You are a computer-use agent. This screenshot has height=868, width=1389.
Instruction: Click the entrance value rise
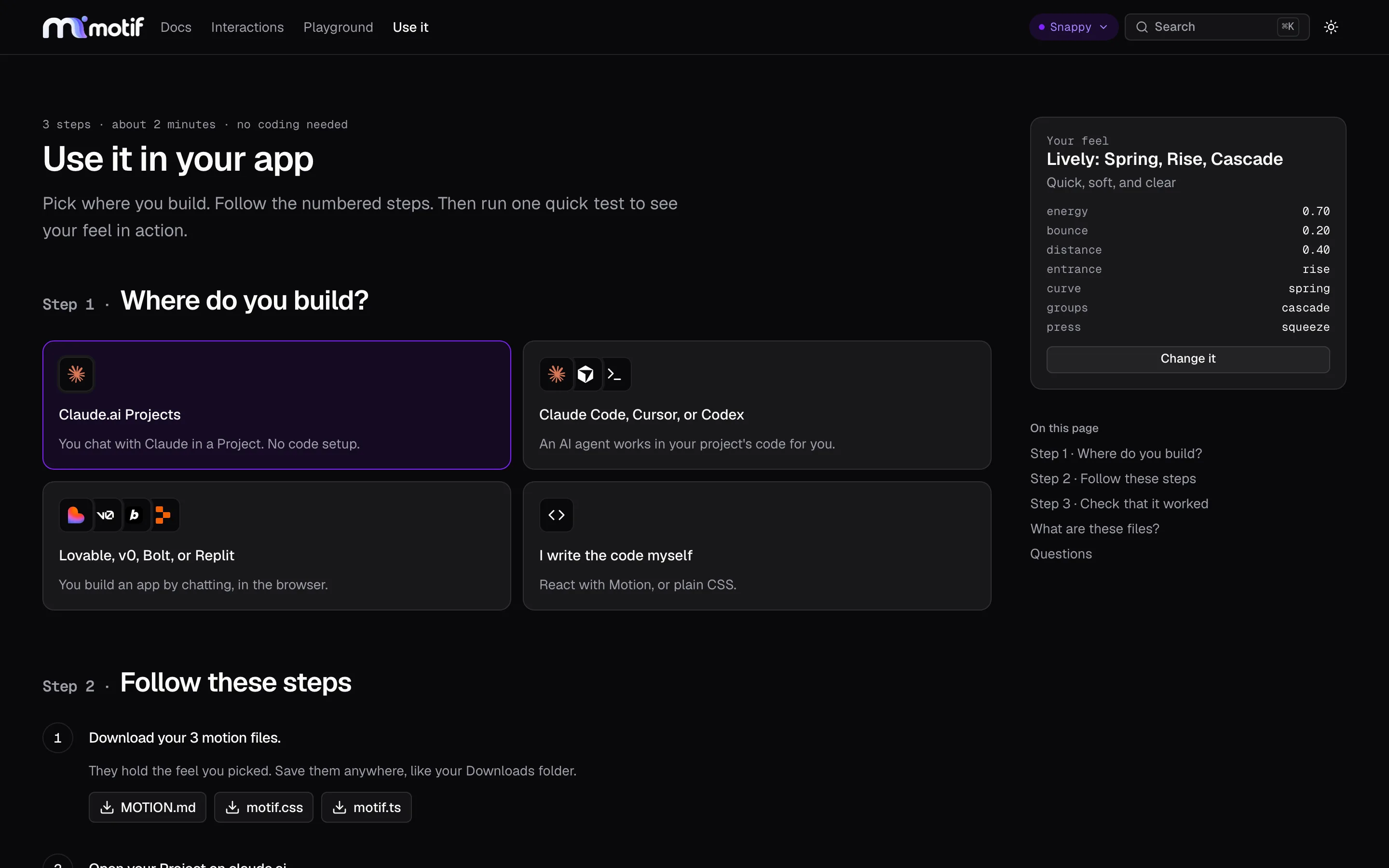click(1316, 269)
